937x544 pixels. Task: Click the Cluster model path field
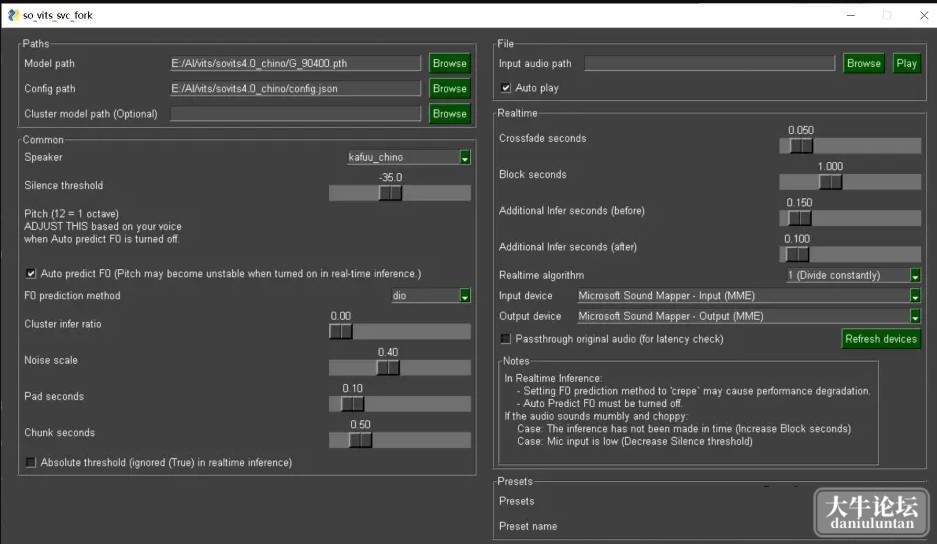point(295,114)
